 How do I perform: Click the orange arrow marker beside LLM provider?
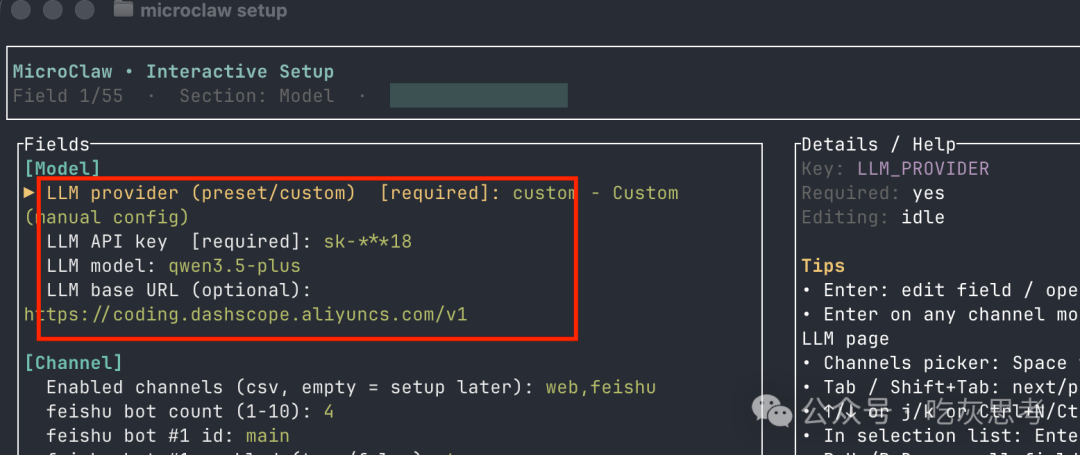pos(29,193)
